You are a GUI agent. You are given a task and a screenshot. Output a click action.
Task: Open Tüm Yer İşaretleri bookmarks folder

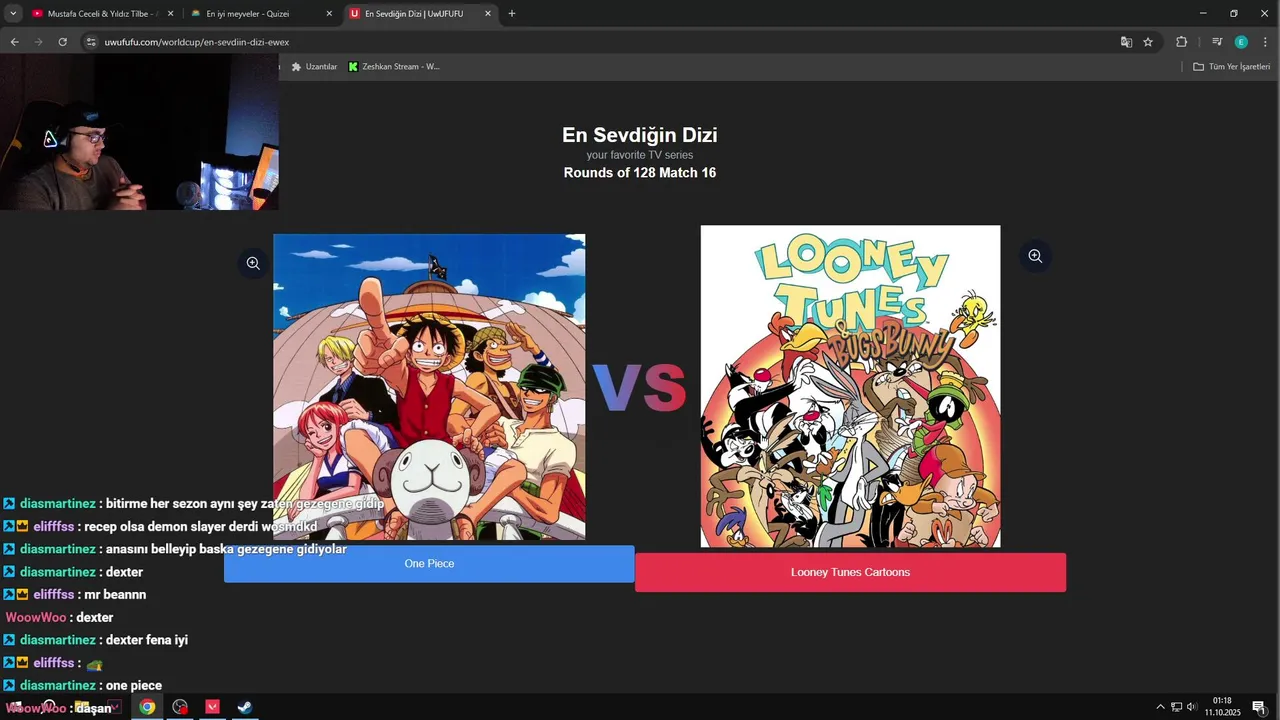click(x=1231, y=67)
